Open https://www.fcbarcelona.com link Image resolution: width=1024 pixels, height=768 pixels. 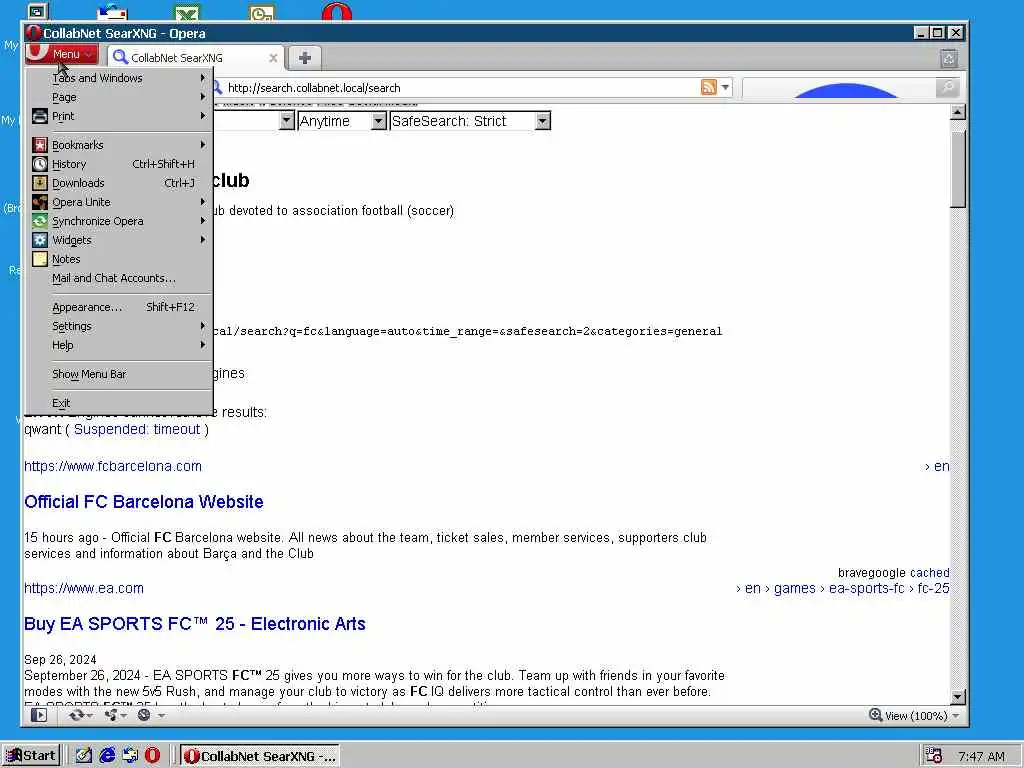113,466
